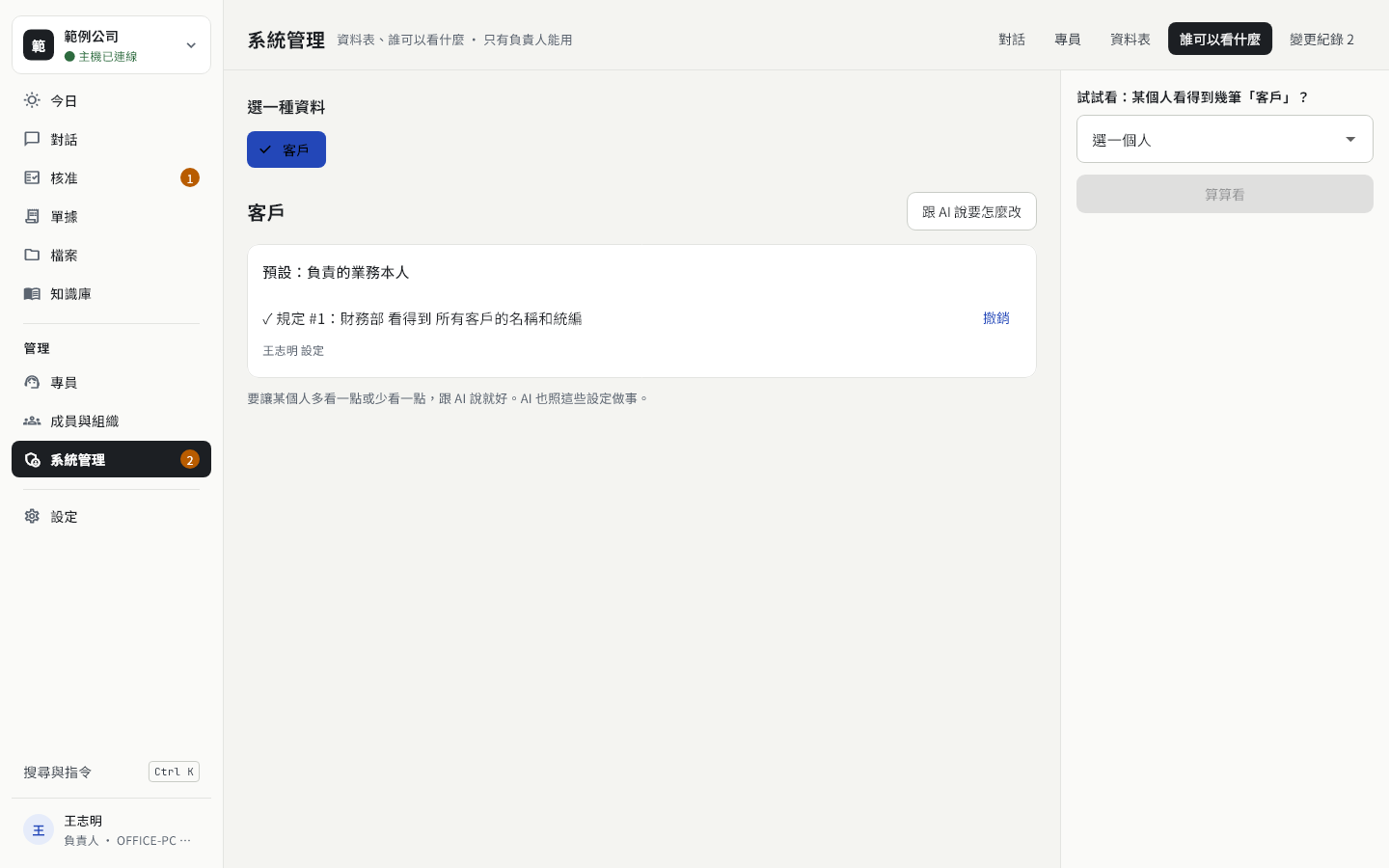Viewport: 1389px width, 868px height.
Task: Click the 試試看 heading in right panel
Action: click(x=1193, y=97)
